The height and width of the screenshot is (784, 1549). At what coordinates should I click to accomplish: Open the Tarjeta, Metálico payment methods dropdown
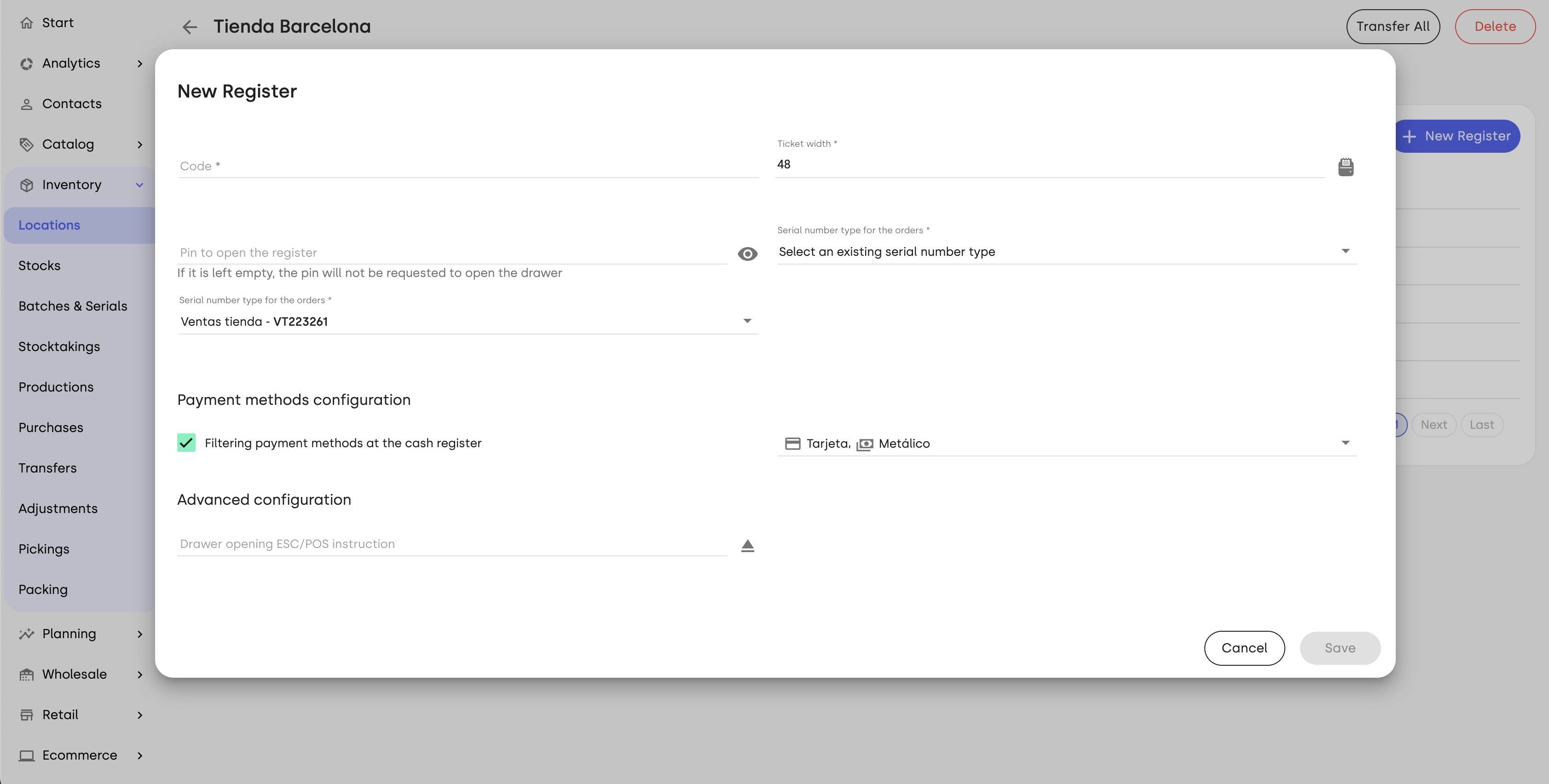[x=1067, y=444]
